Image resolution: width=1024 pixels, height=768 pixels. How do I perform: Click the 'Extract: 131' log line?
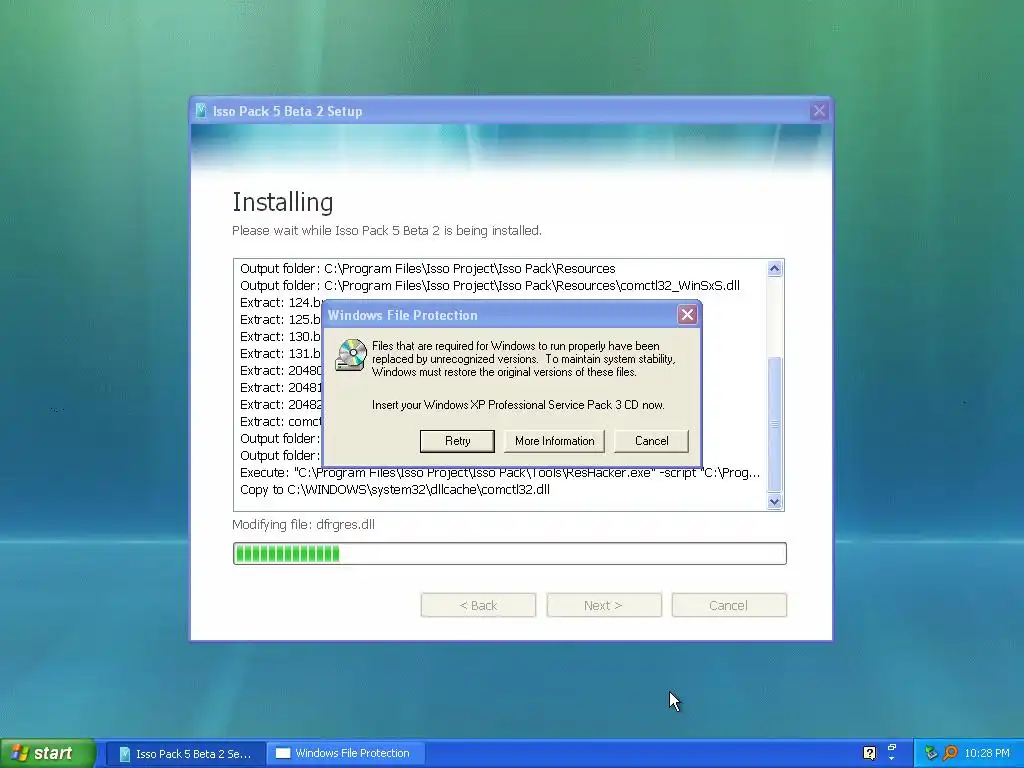281,353
